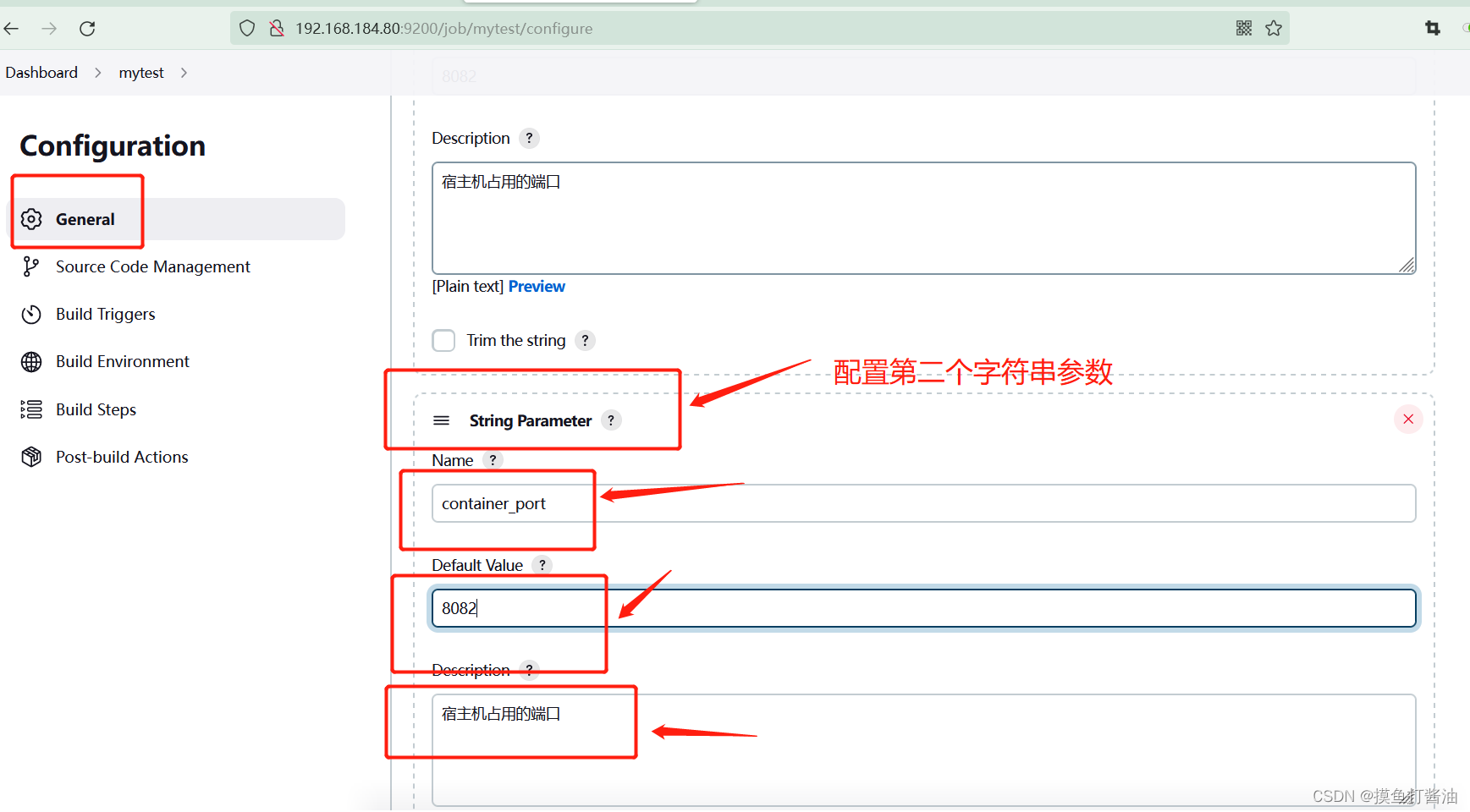Click the String Parameter drag handle icon
1470x812 pixels.
click(442, 420)
